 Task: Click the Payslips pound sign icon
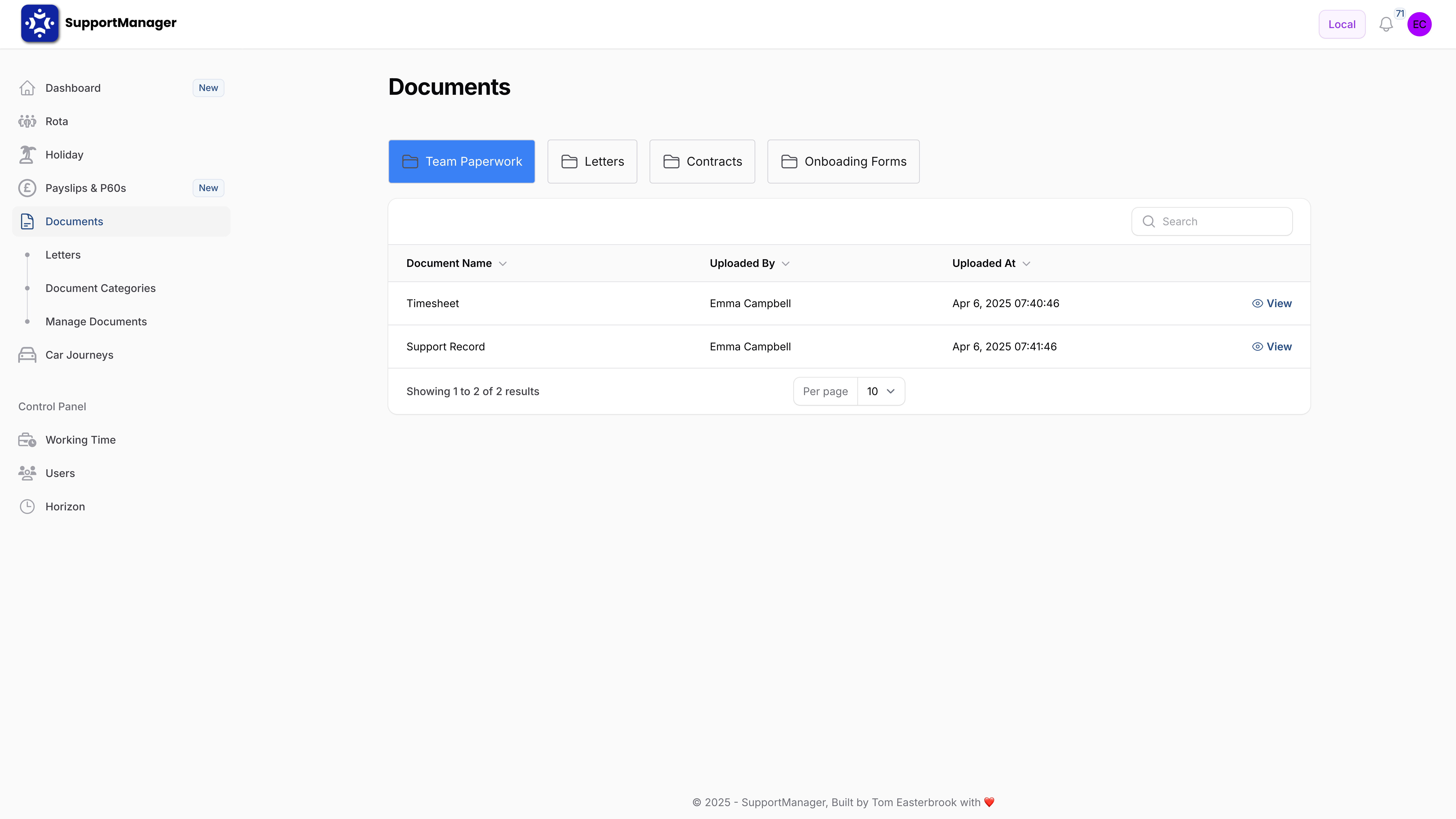(27, 188)
